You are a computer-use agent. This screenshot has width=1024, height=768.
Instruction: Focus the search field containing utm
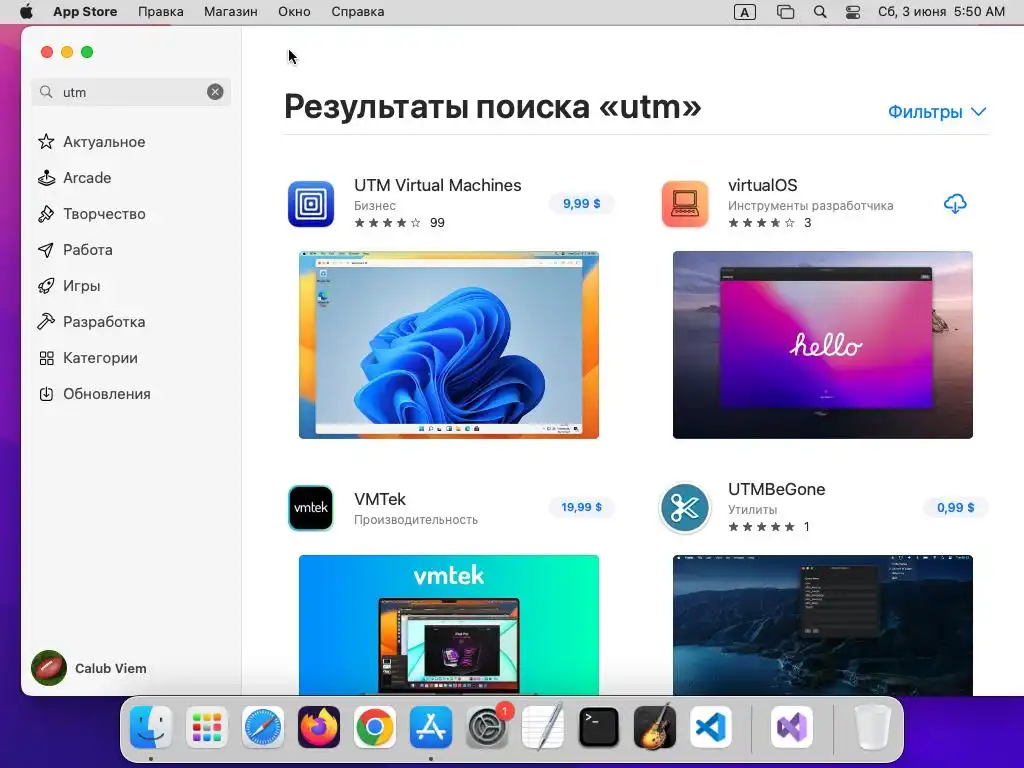(131, 92)
